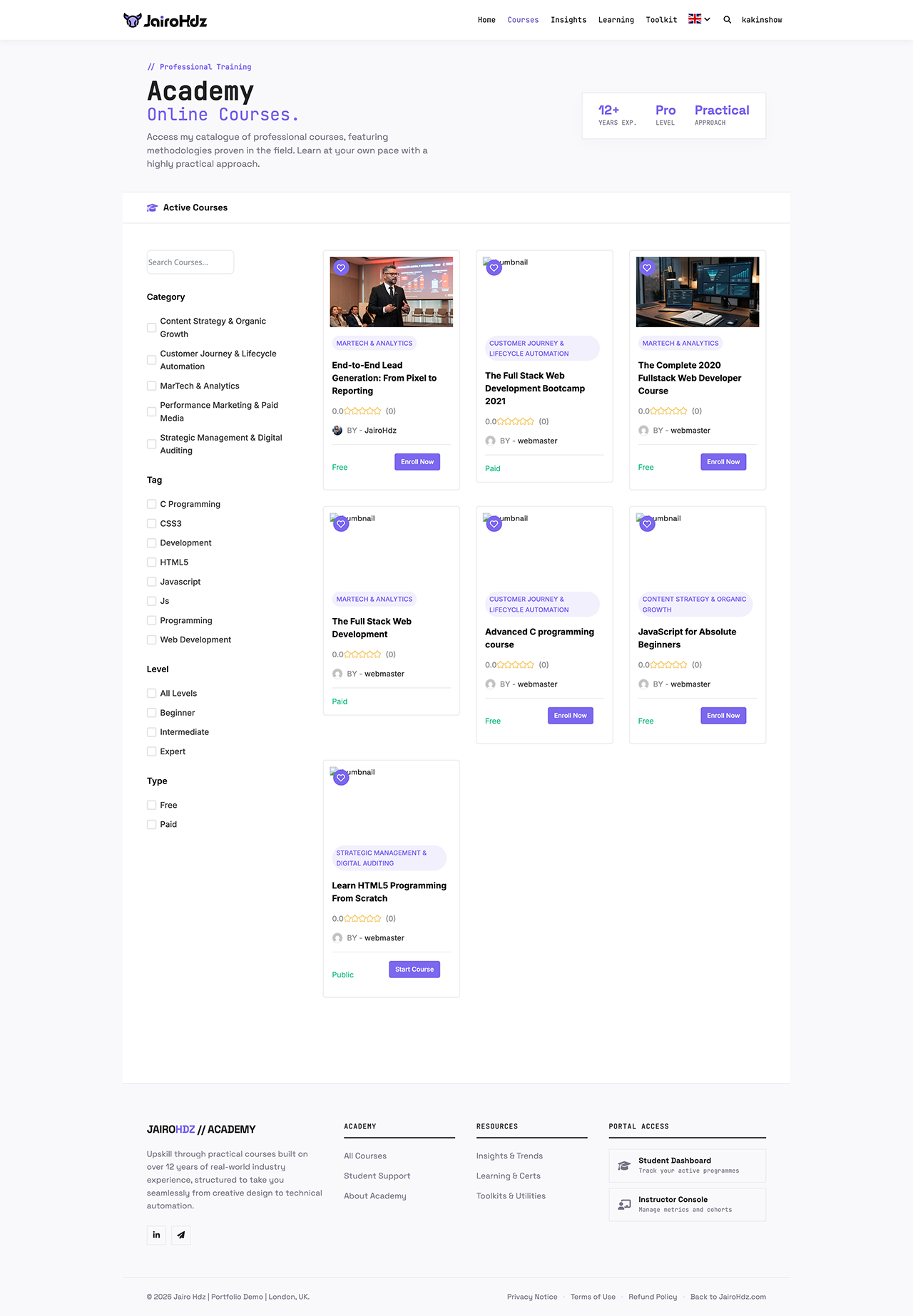The width and height of the screenshot is (913, 1316).
Task: Open the Insights & Trends footer link
Action: click(509, 1156)
